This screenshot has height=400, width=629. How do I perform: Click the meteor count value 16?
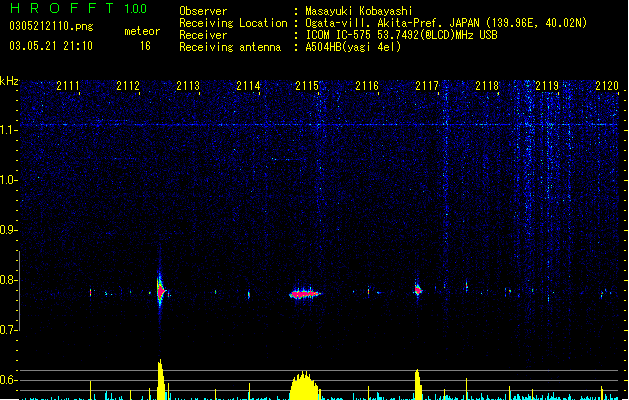145,46
